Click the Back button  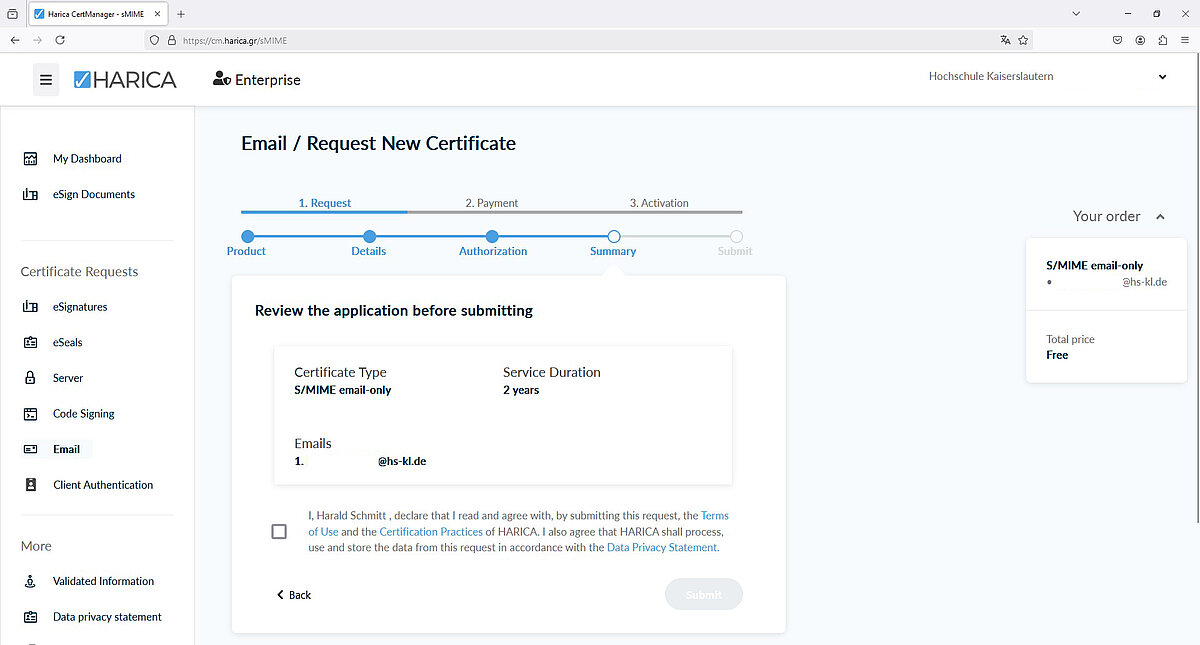pyautogui.click(x=294, y=595)
